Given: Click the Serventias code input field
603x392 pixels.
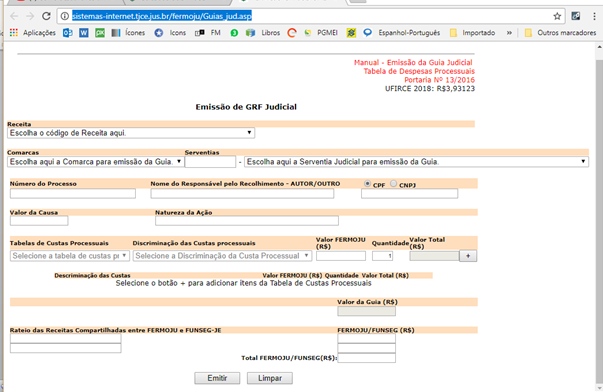Looking at the screenshot, I should [210, 162].
